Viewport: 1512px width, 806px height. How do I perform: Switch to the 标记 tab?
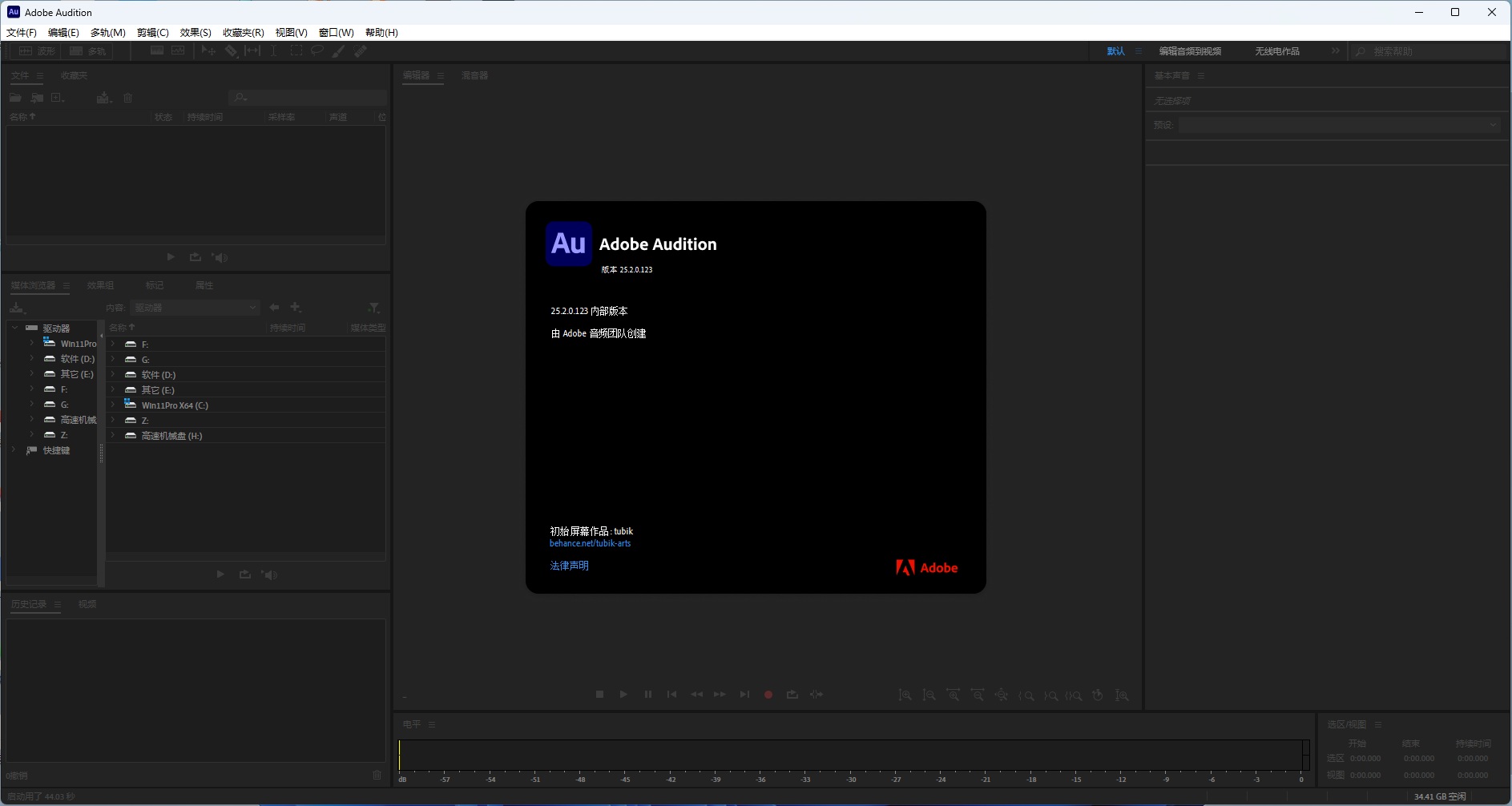[155, 285]
